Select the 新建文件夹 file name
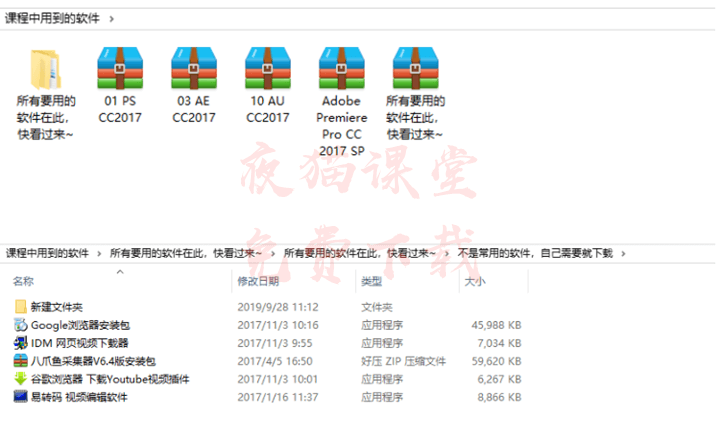 tap(56, 307)
